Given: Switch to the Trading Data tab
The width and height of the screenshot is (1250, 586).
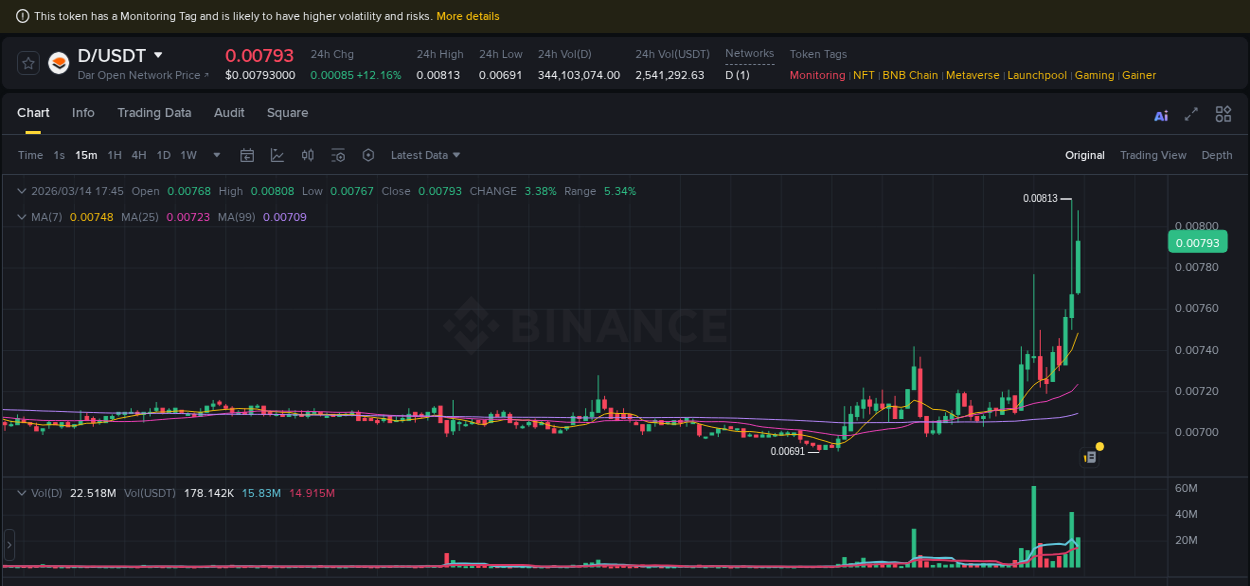Looking at the screenshot, I should tap(154, 113).
